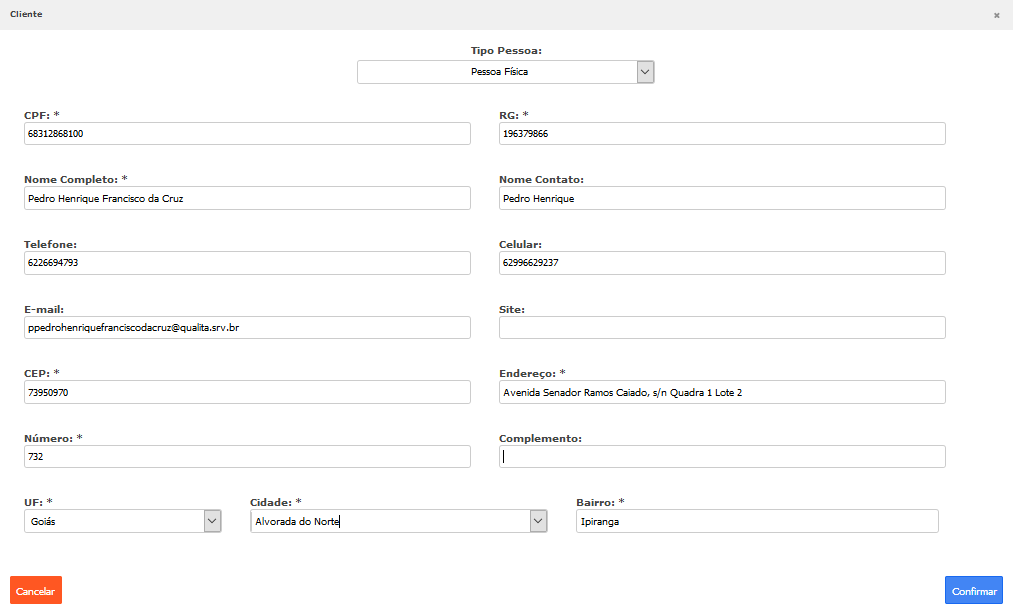Open the Tipo Pessoa dropdown

pos(505,72)
